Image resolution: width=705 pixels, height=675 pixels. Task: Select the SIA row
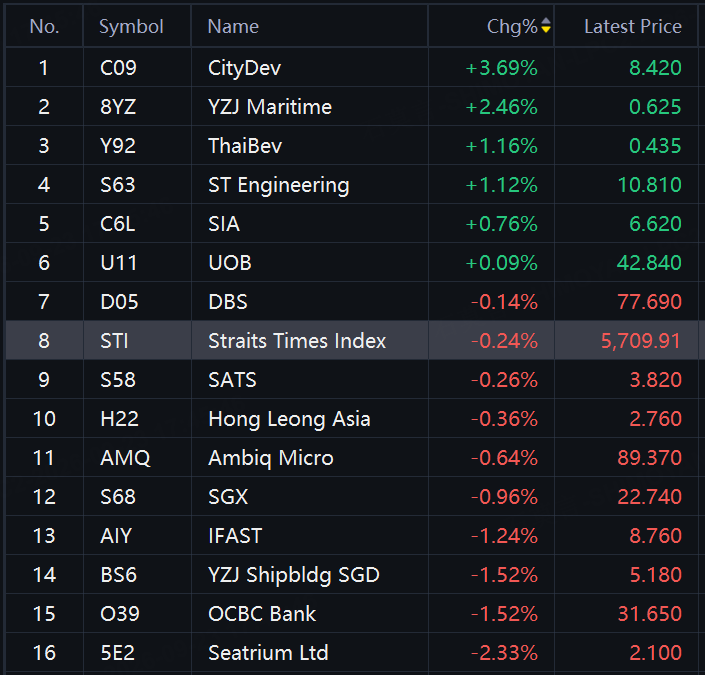(352, 224)
